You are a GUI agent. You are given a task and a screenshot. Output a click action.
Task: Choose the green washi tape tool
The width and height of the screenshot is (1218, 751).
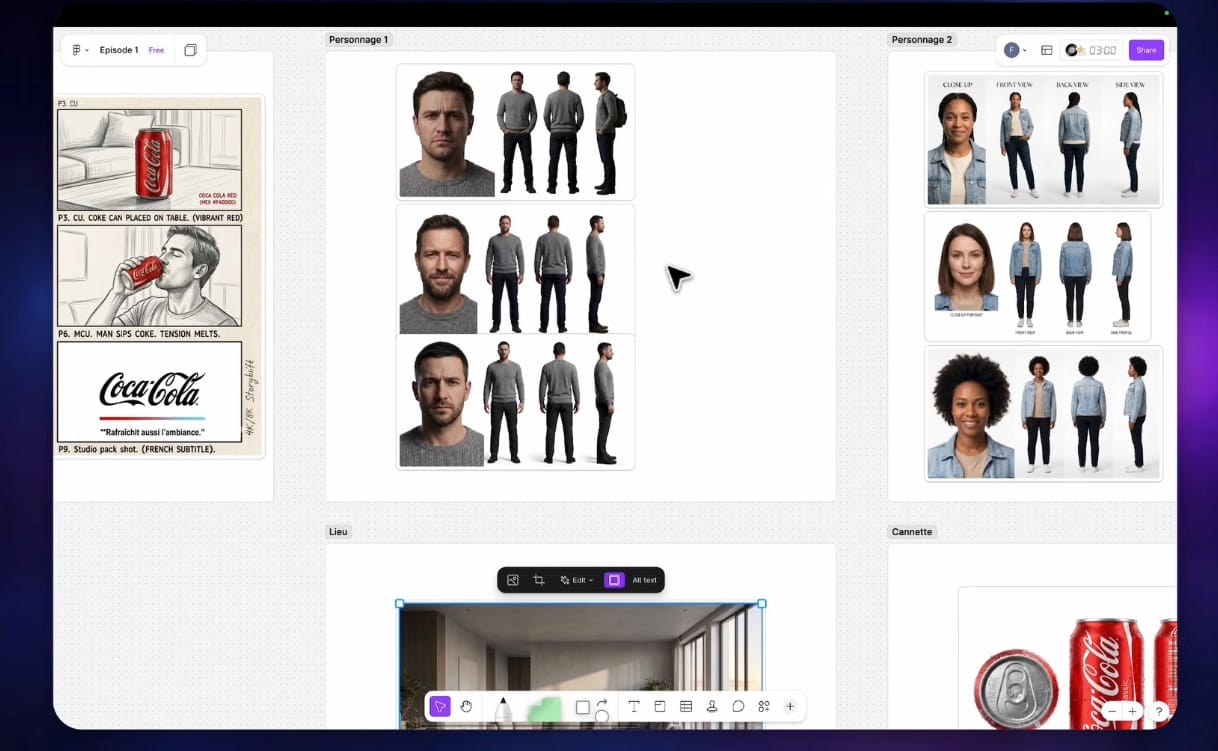coord(546,709)
